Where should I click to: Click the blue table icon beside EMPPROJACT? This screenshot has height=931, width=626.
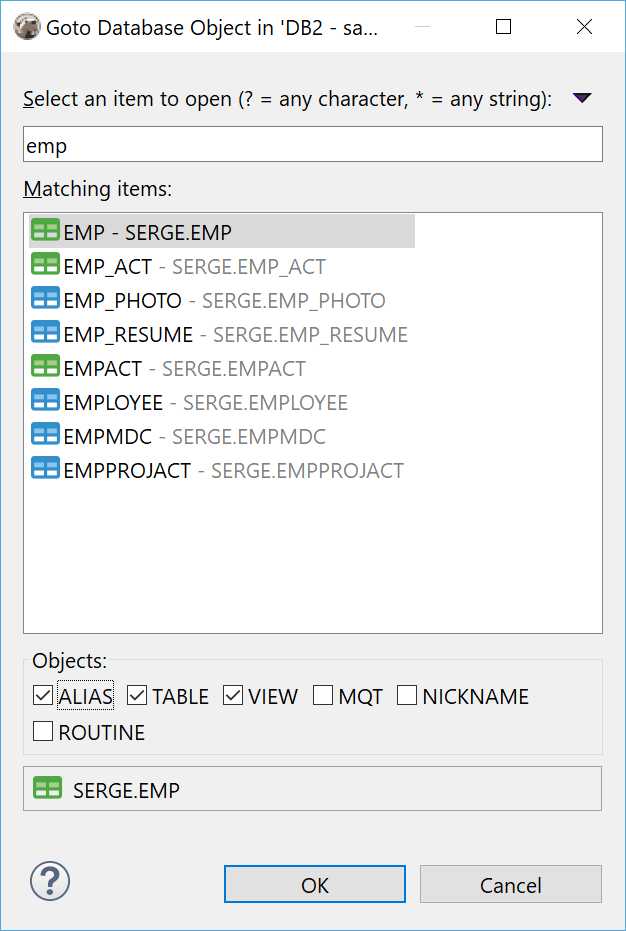click(x=45, y=467)
